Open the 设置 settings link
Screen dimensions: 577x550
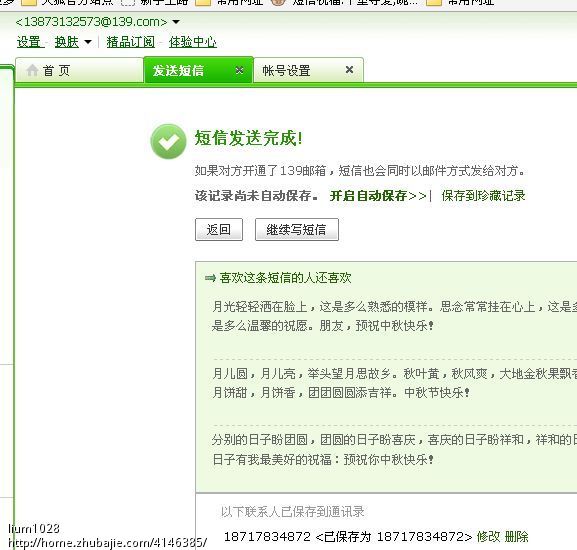pyautogui.click(x=29, y=42)
